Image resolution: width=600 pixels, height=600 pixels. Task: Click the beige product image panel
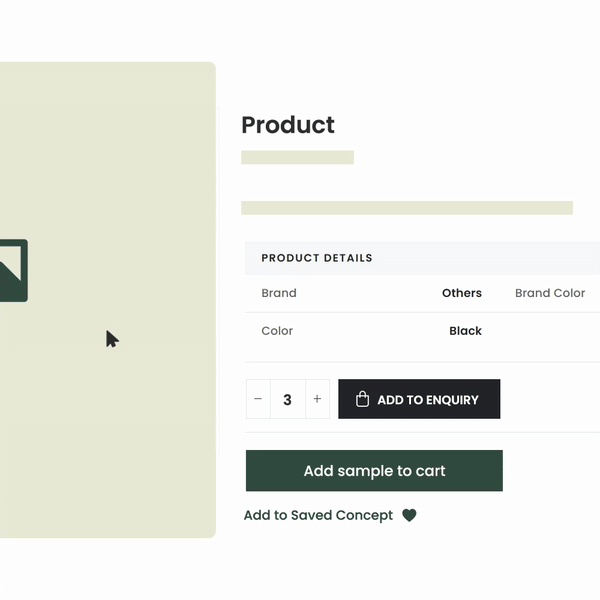(108, 300)
